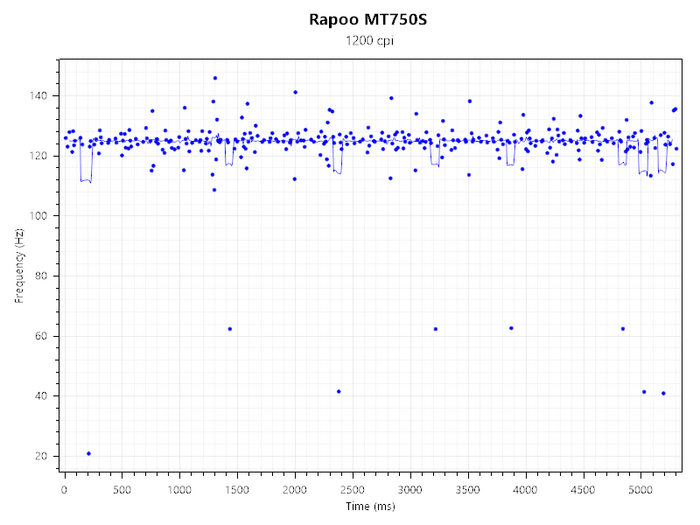The image size is (700, 525).
Task: Click the 62 Hz outlier near 1400 ms
Action: point(230,329)
